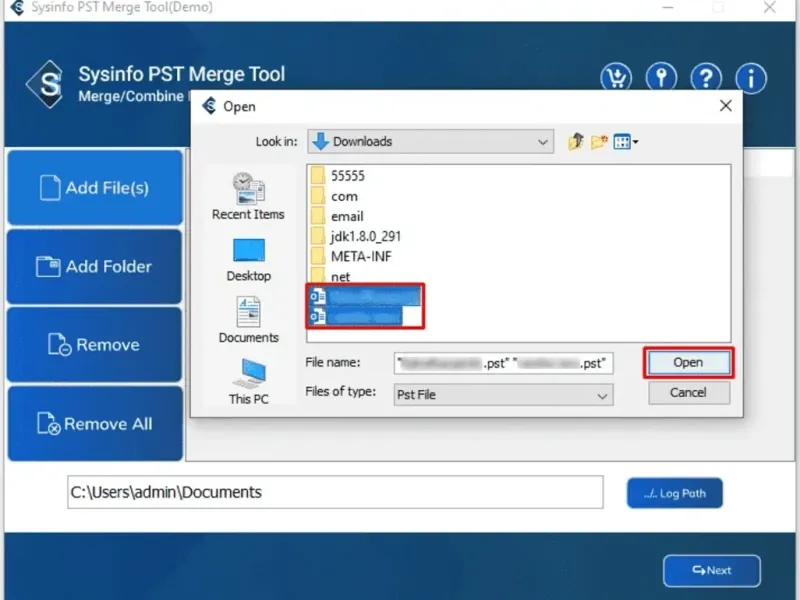Click the Add Folder button
This screenshot has height=600, width=800.
click(95, 266)
